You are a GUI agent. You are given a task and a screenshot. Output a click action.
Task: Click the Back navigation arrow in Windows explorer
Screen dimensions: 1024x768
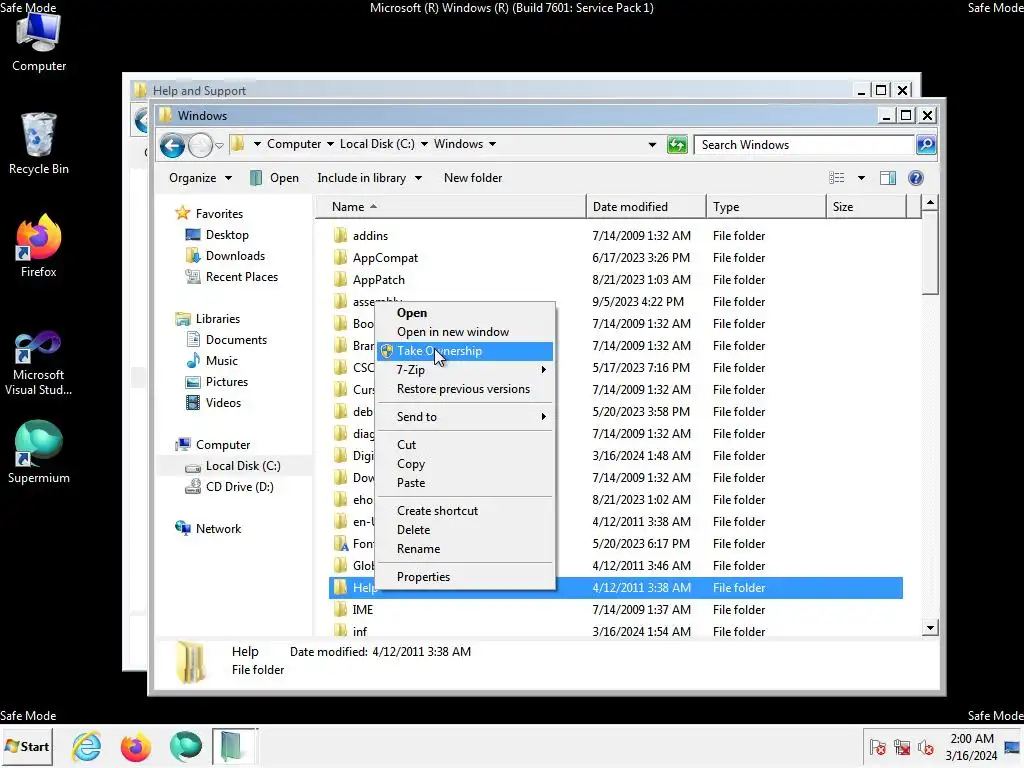click(x=172, y=145)
